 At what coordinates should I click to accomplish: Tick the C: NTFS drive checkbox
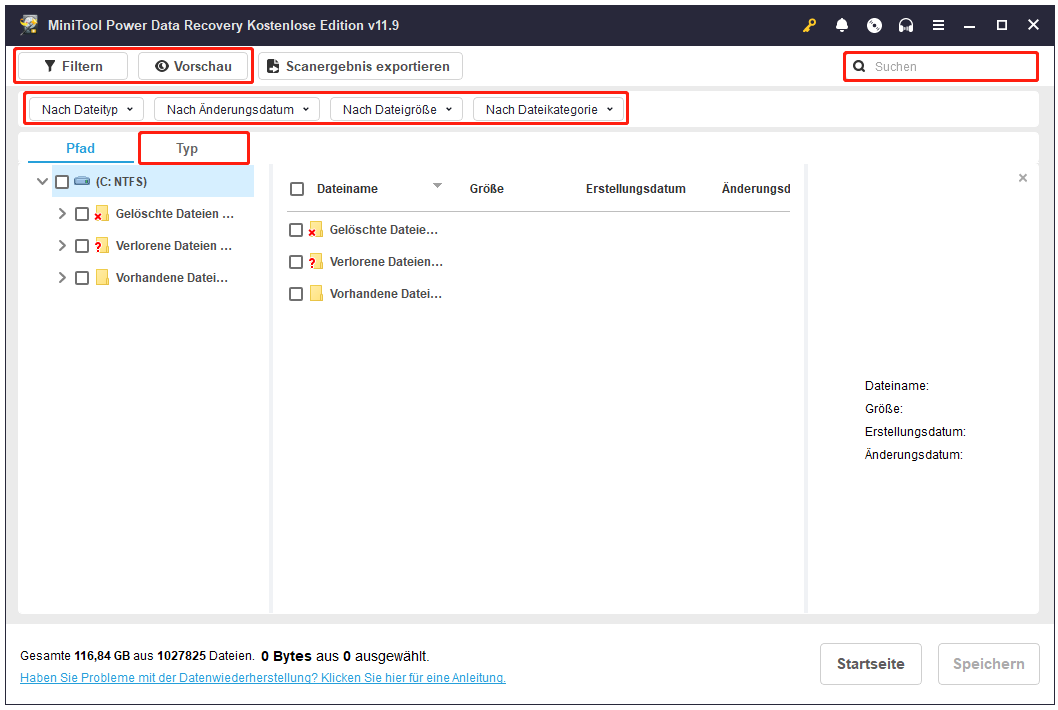(62, 182)
